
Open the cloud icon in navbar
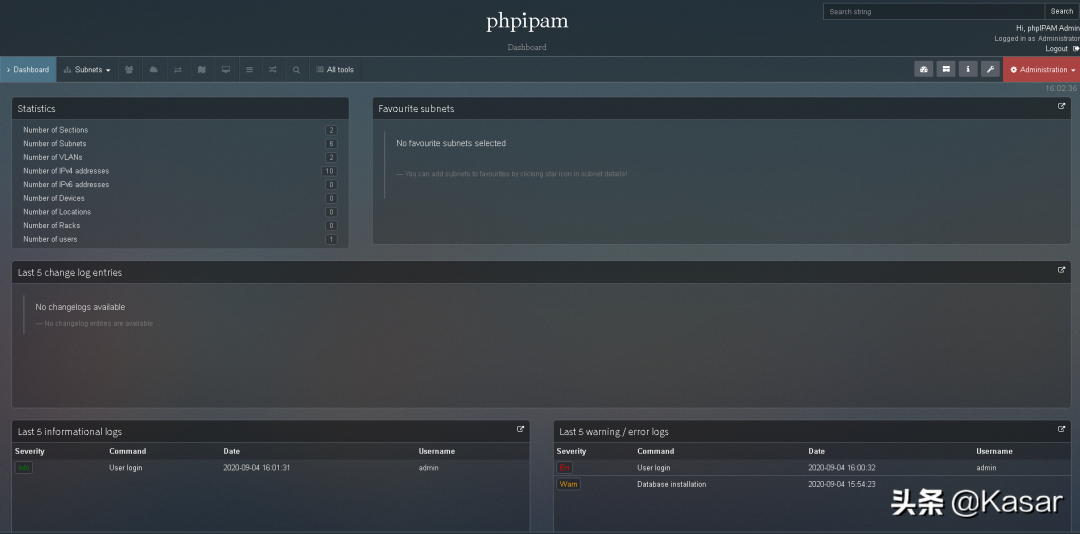coord(153,70)
